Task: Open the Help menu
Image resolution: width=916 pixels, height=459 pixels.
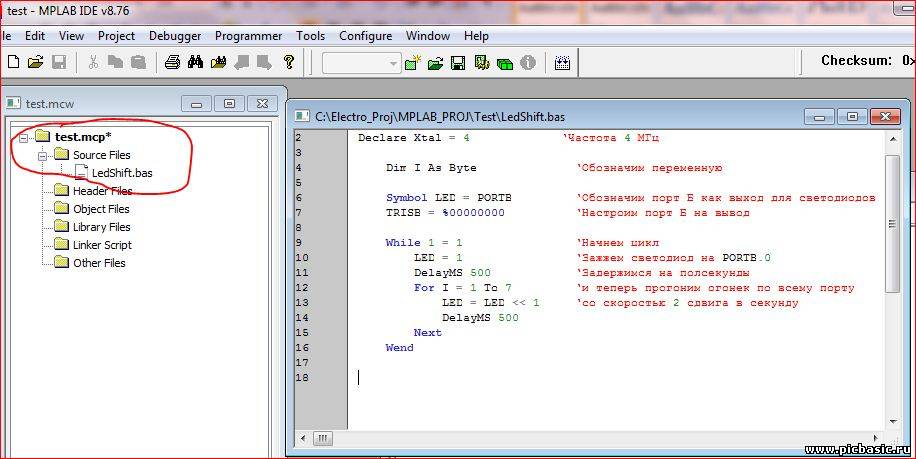Action: coord(476,36)
